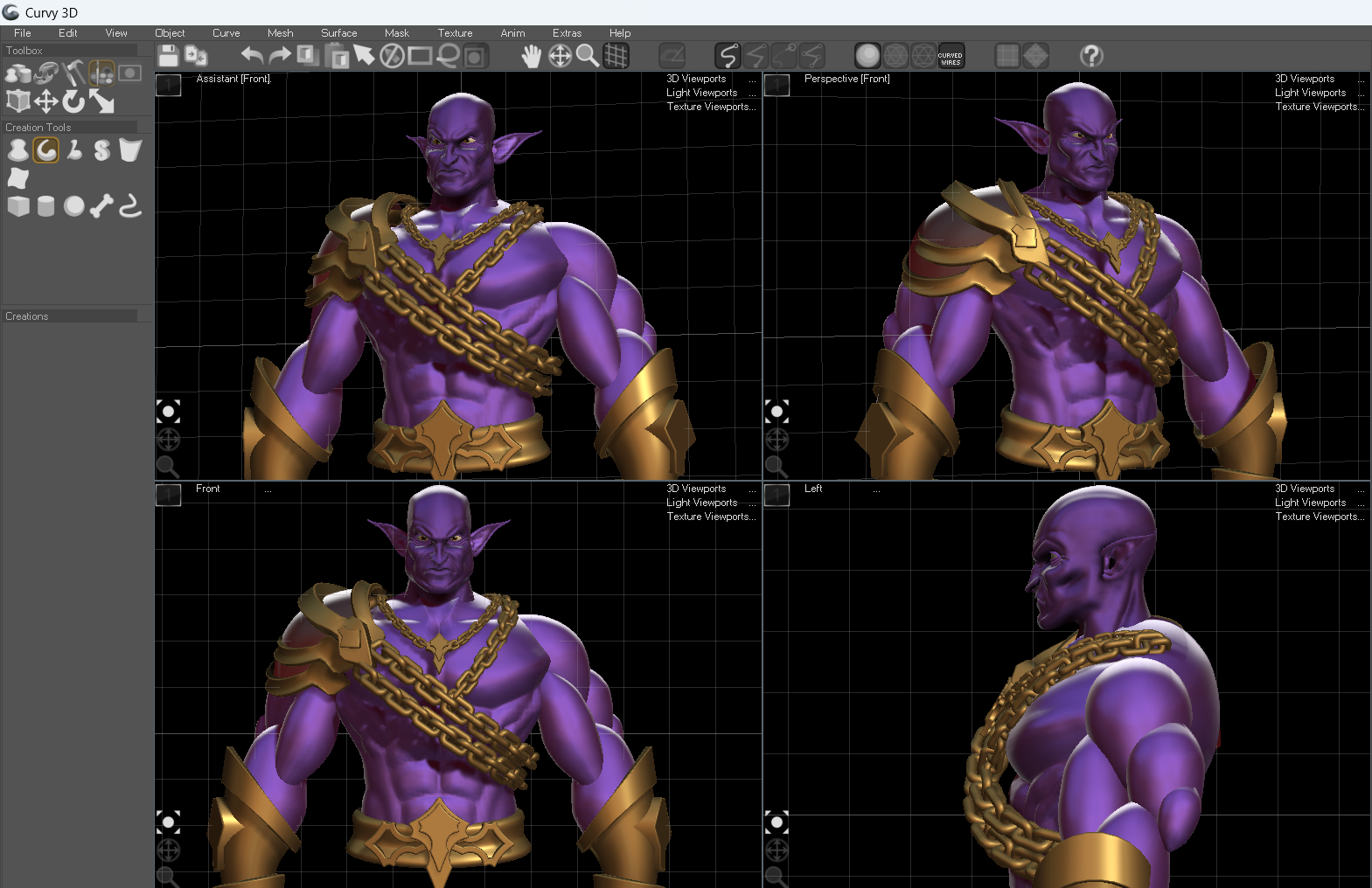Select the bone creation tool
Image resolution: width=1372 pixels, height=888 pixels.
pyautogui.click(x=102, y=206)
